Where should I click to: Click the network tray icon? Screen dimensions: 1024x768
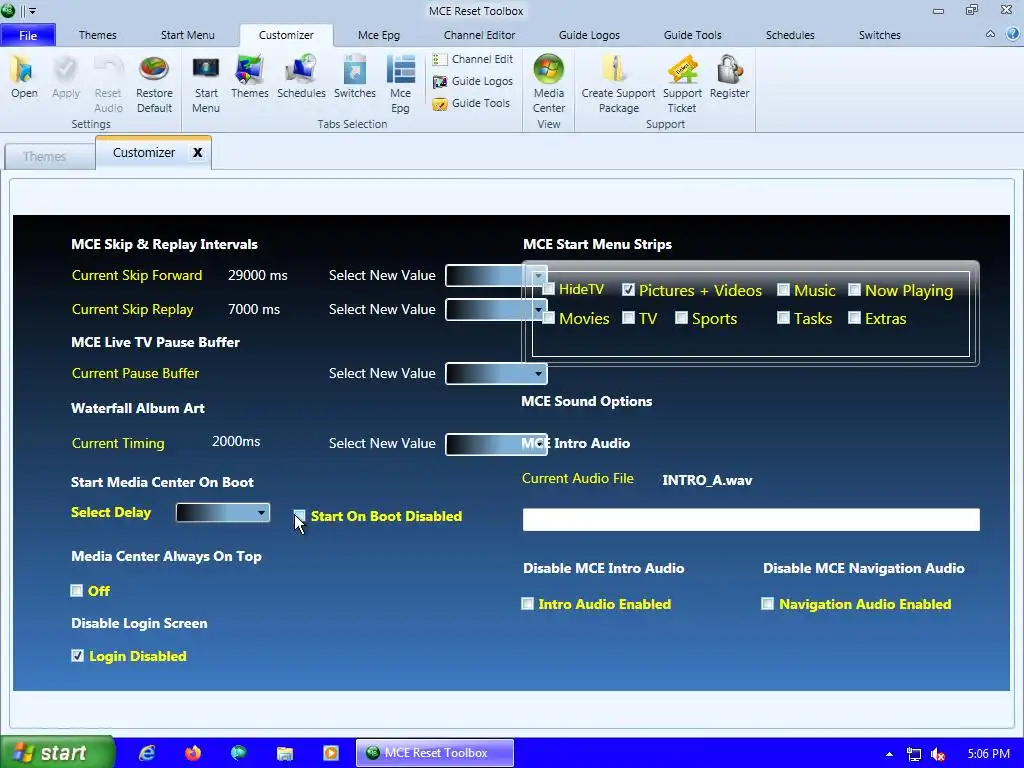click(x=914, y=754)
